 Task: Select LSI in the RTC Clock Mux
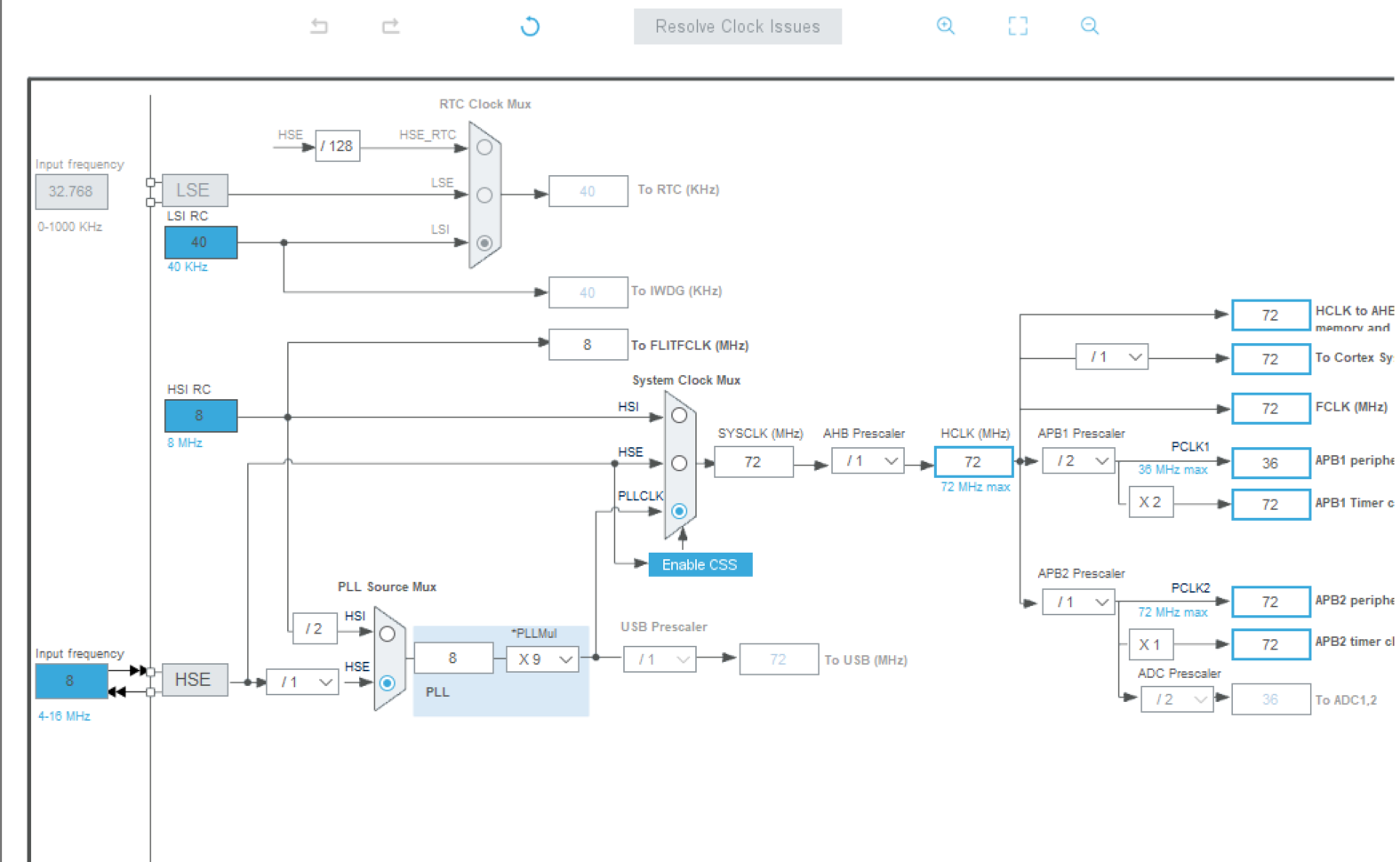[x=484, y=243]
